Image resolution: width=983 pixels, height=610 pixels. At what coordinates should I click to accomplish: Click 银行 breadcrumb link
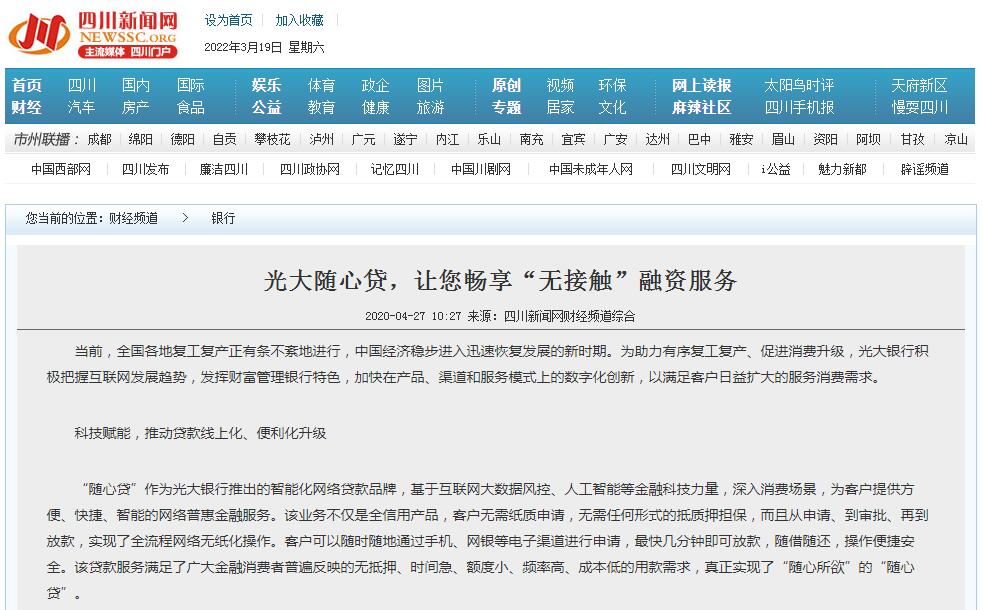point(223,218)
